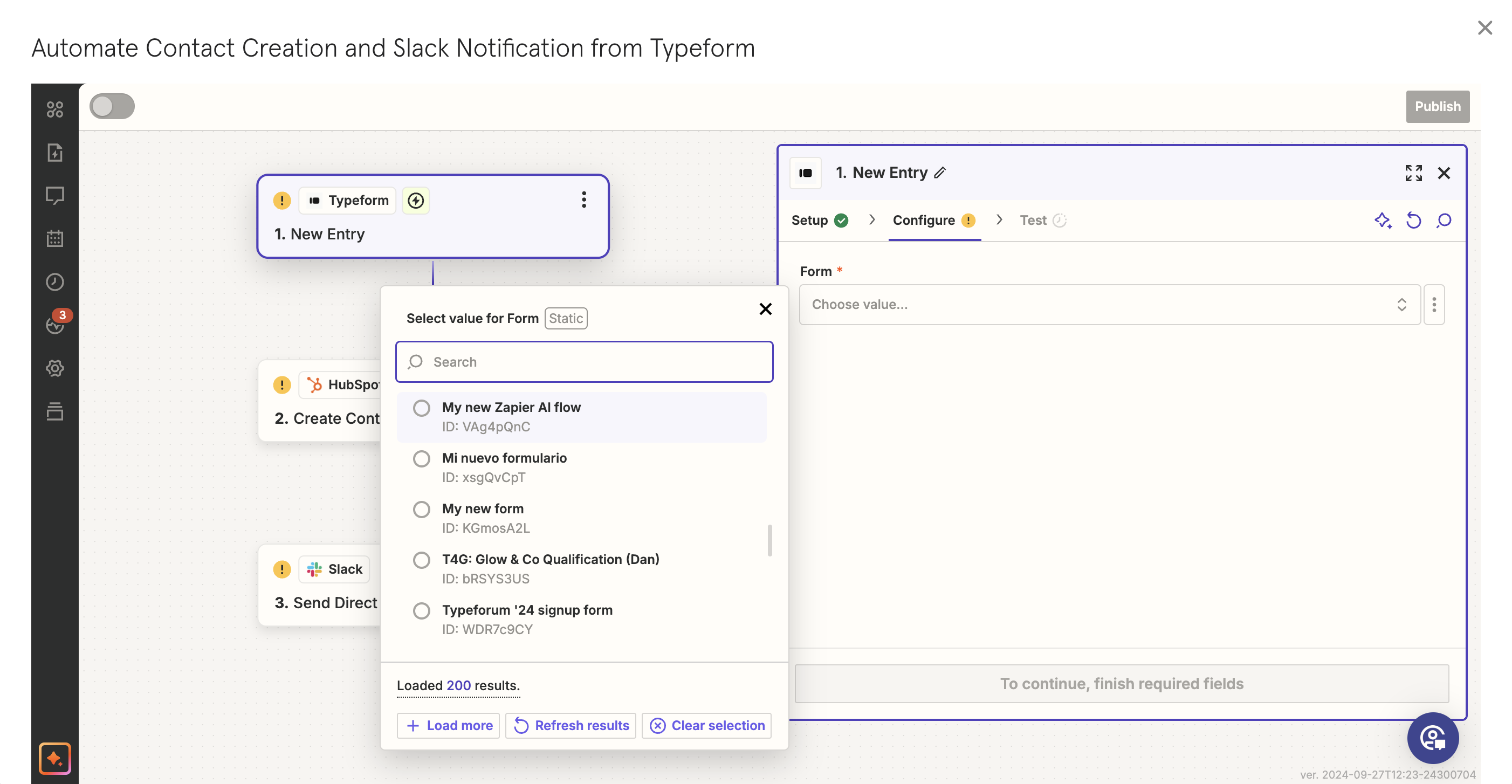The height and width of the screenshot is (784, 1512).
Task: Open the Form Choose value dropdown
Action: (x=1109, y=305)
